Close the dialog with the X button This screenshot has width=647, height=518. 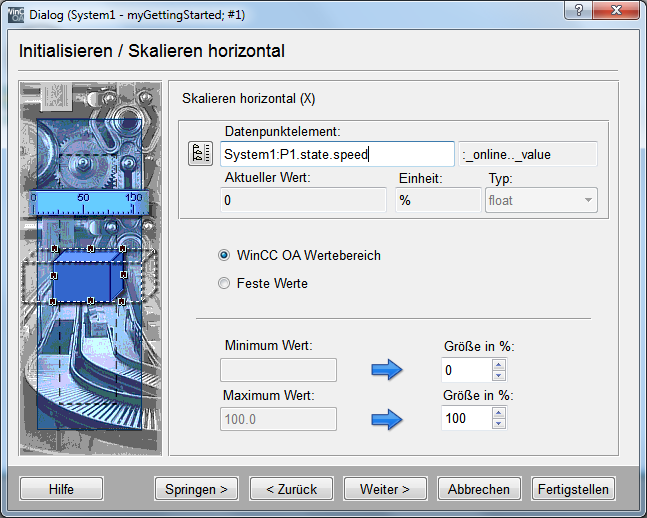[616, 10]
